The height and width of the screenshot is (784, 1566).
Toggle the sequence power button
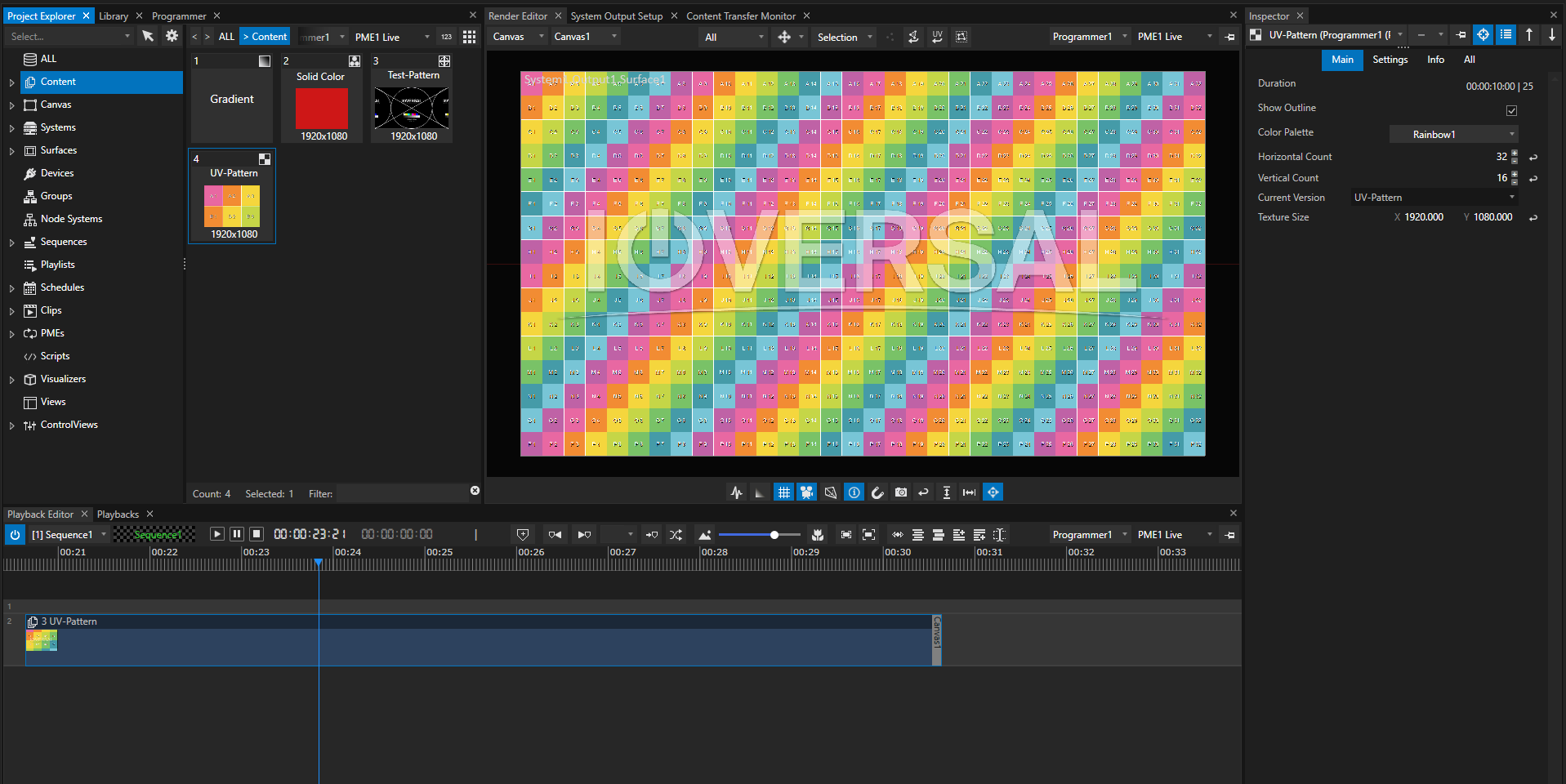pos(15,535)
